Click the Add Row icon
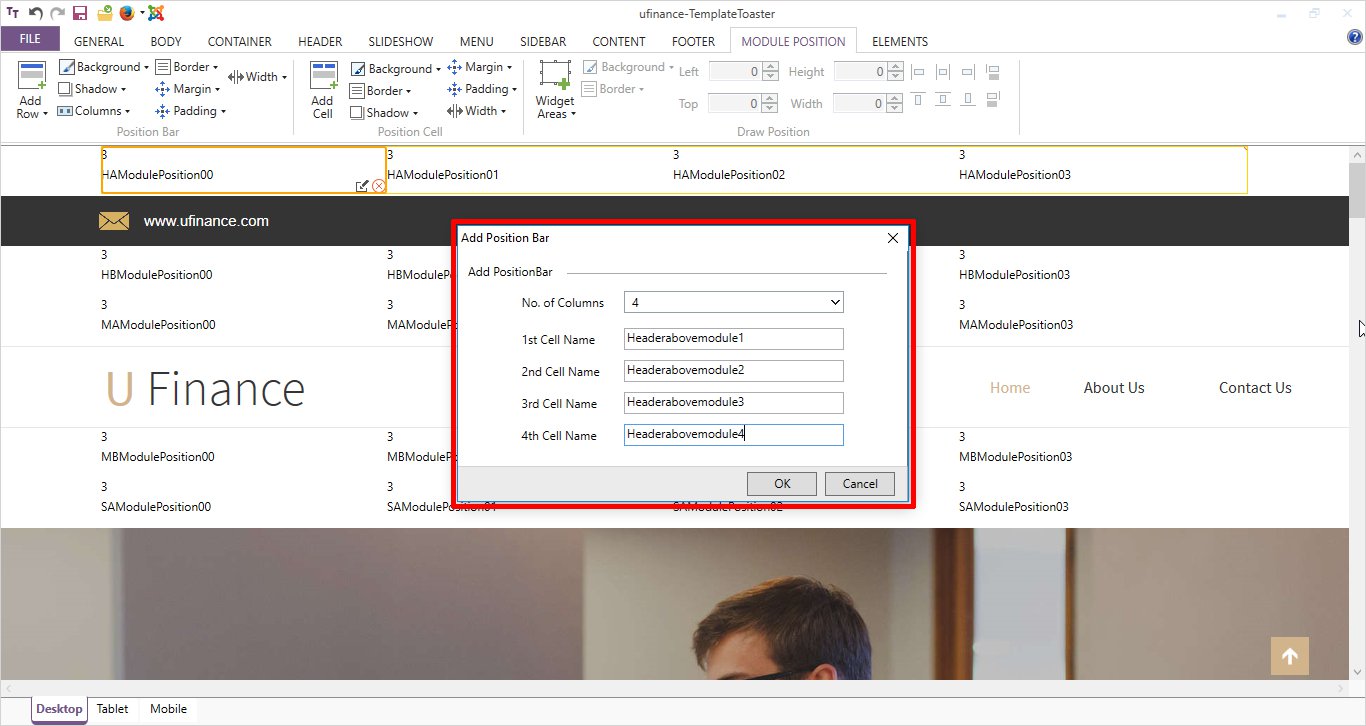Screen dimensions: 1366x726 coord(32,80)
